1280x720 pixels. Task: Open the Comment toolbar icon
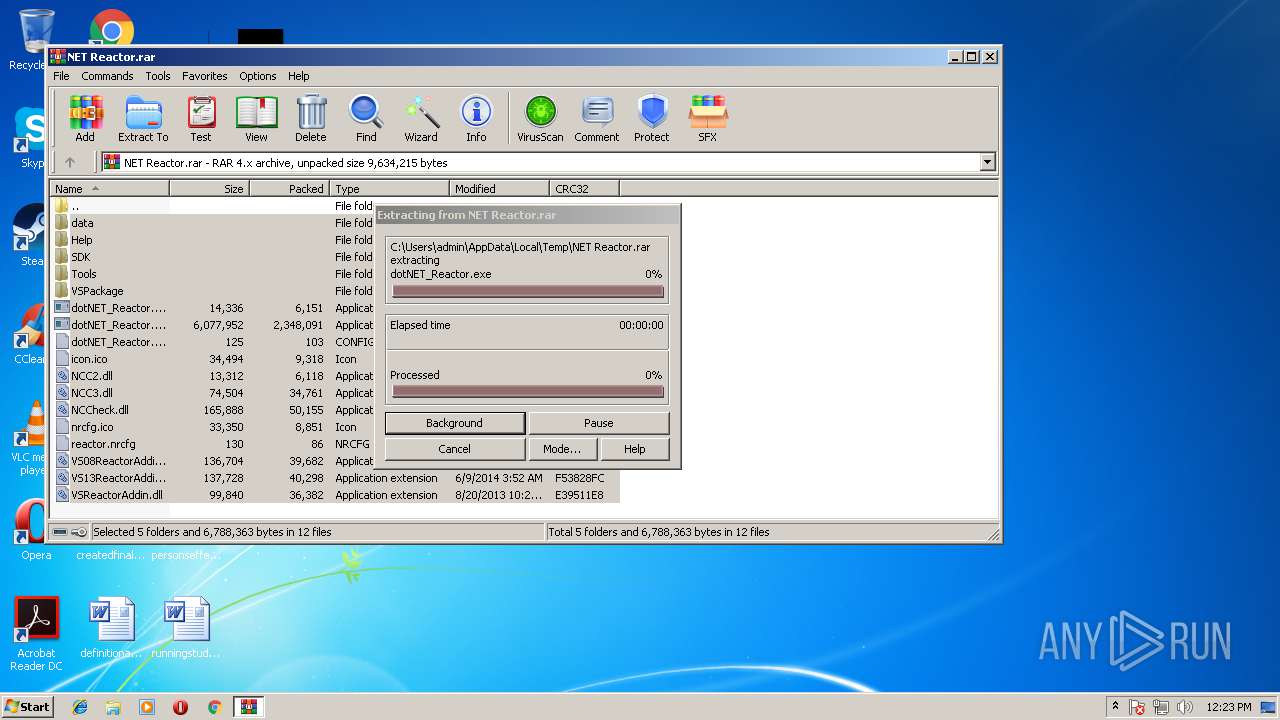click(x=597, y=119)
